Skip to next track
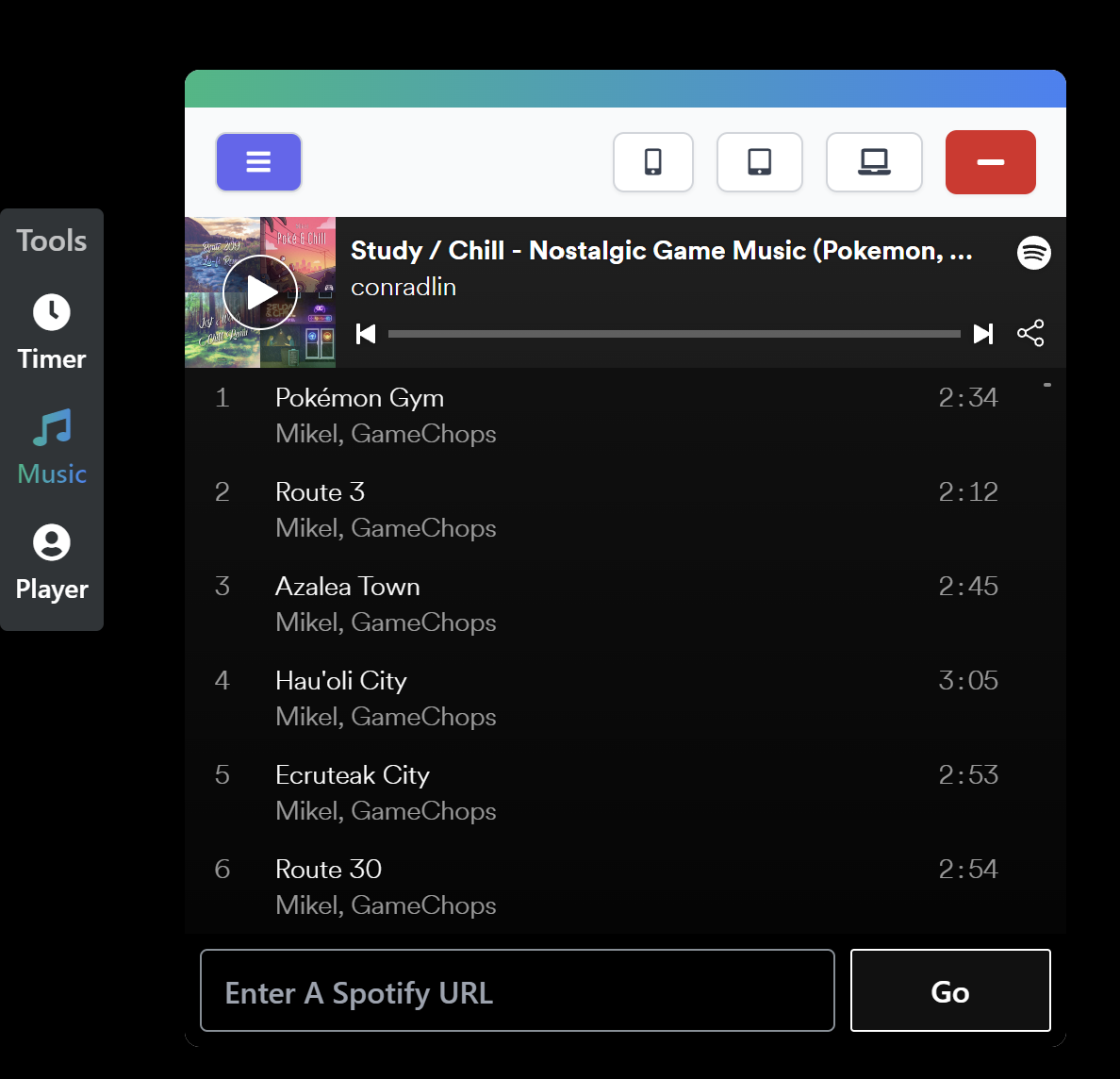 (983, 334)
